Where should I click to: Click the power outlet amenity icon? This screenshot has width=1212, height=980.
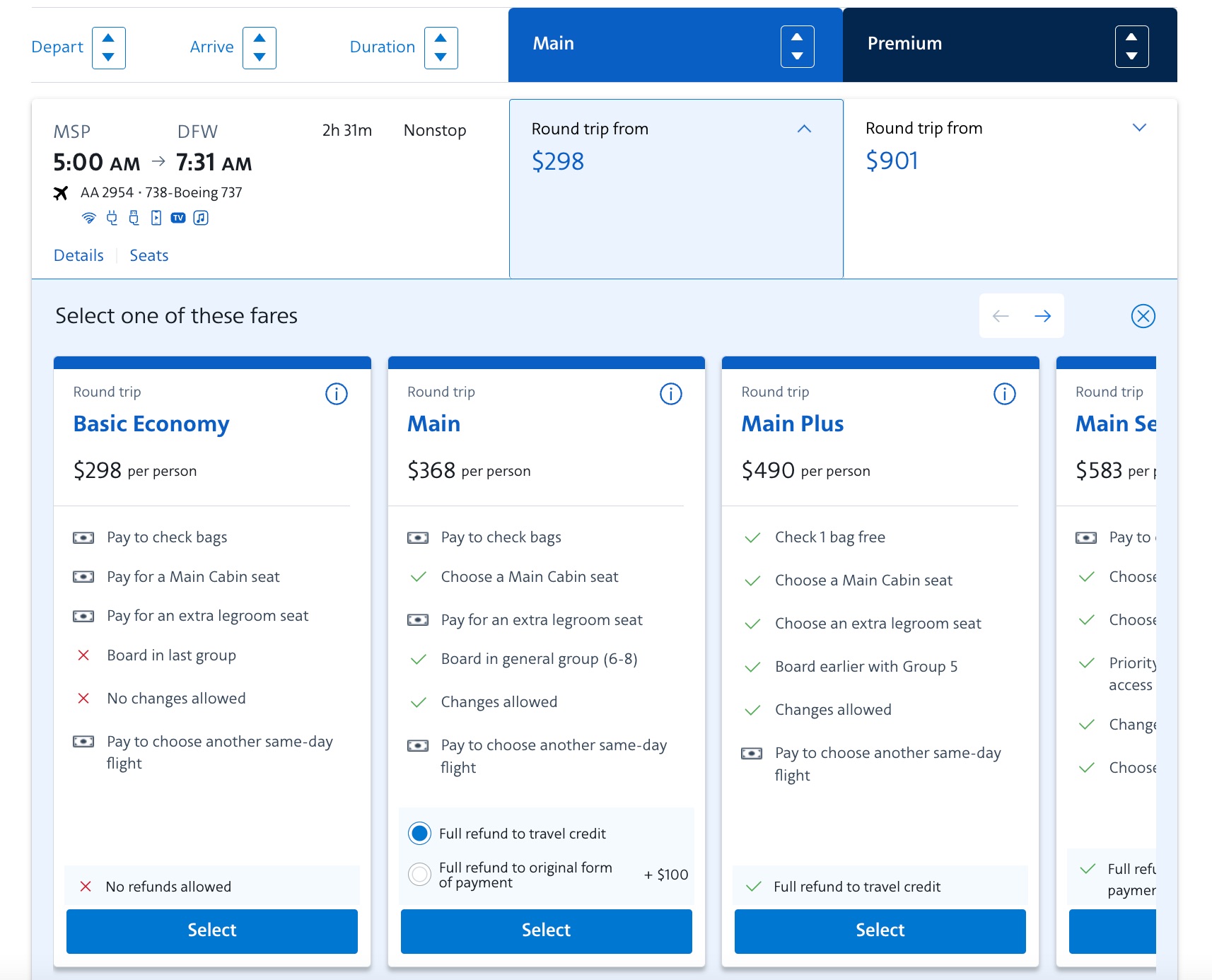tap(111, 217)
